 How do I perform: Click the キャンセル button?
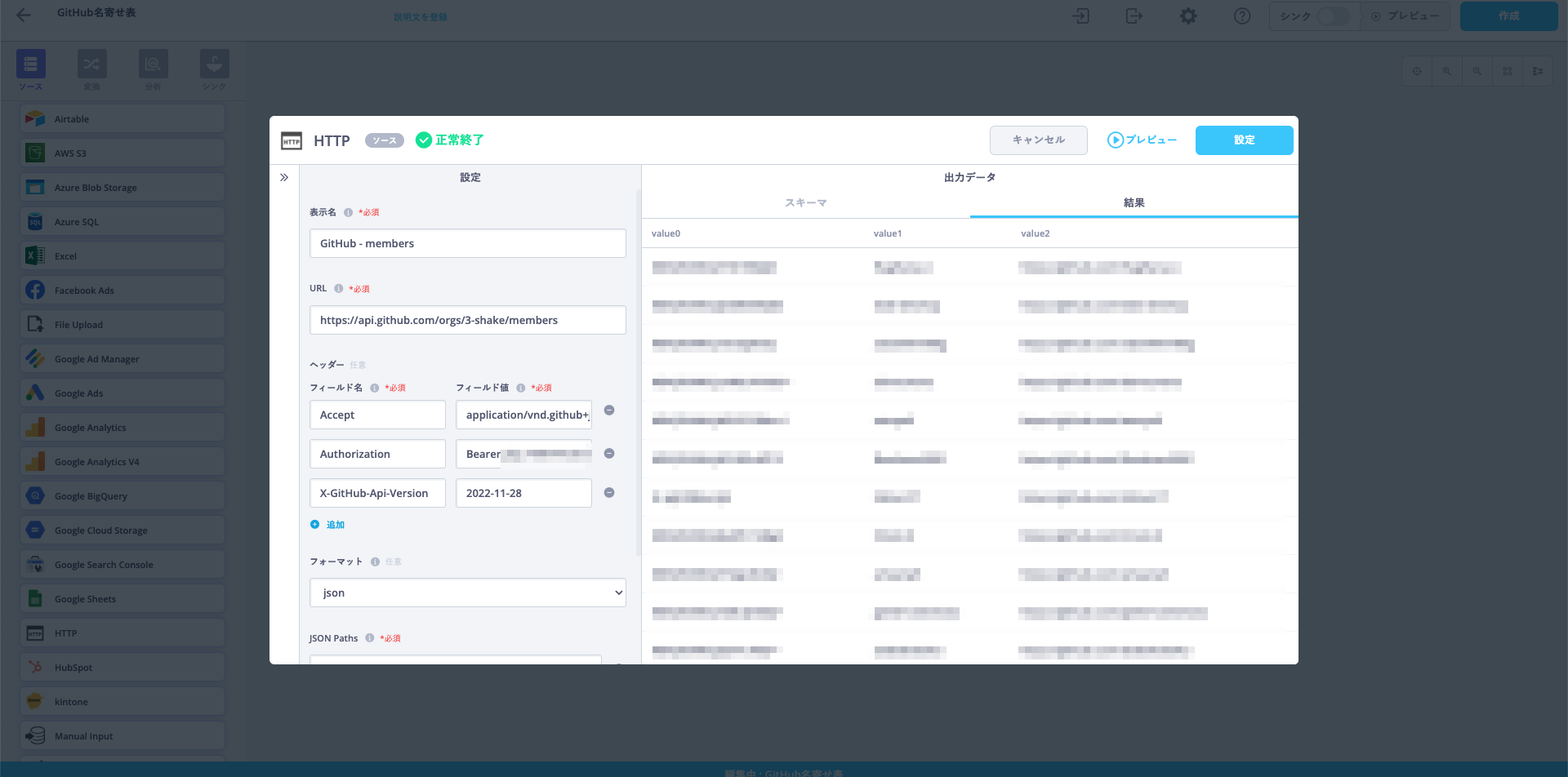(1038, 140)
